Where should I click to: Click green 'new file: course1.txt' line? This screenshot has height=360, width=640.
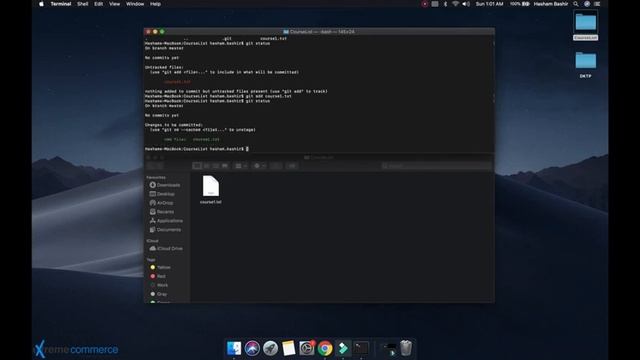coord(191,139)
